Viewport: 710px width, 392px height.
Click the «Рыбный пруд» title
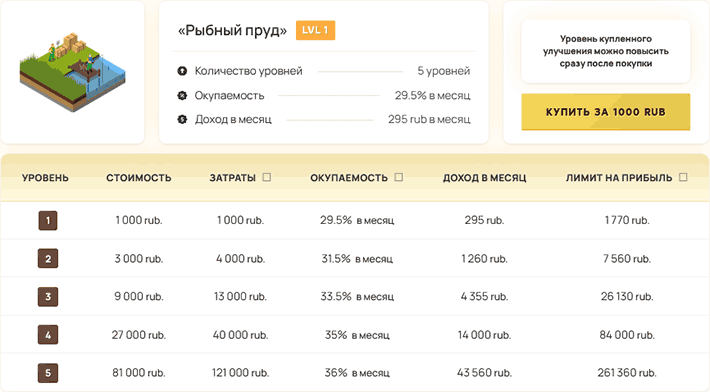point(232,30)
